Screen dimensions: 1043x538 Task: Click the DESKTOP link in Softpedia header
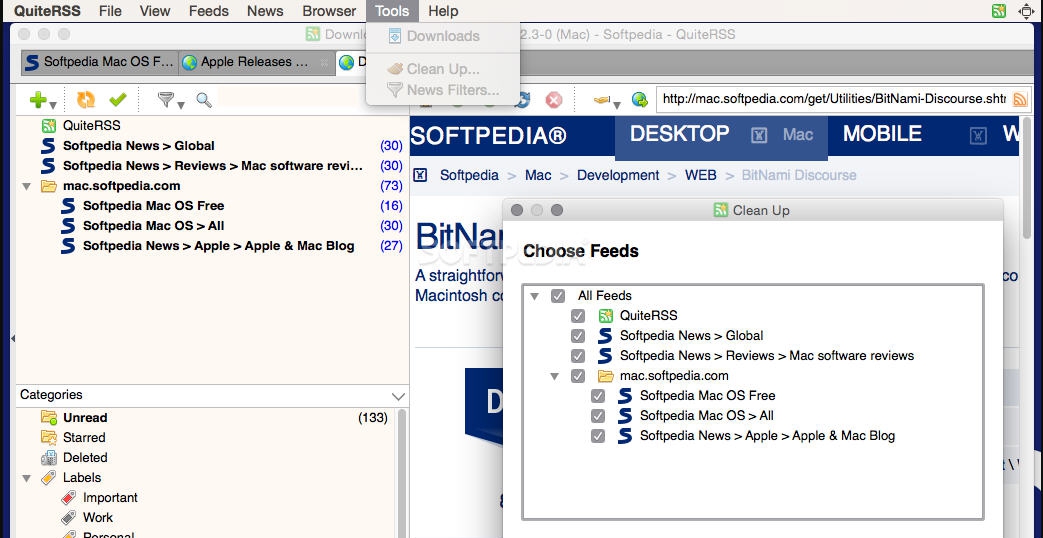tap(679, 134)
